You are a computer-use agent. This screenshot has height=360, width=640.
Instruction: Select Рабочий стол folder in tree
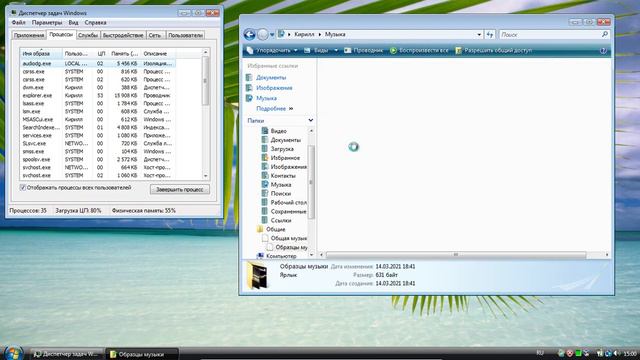(288, 203)
